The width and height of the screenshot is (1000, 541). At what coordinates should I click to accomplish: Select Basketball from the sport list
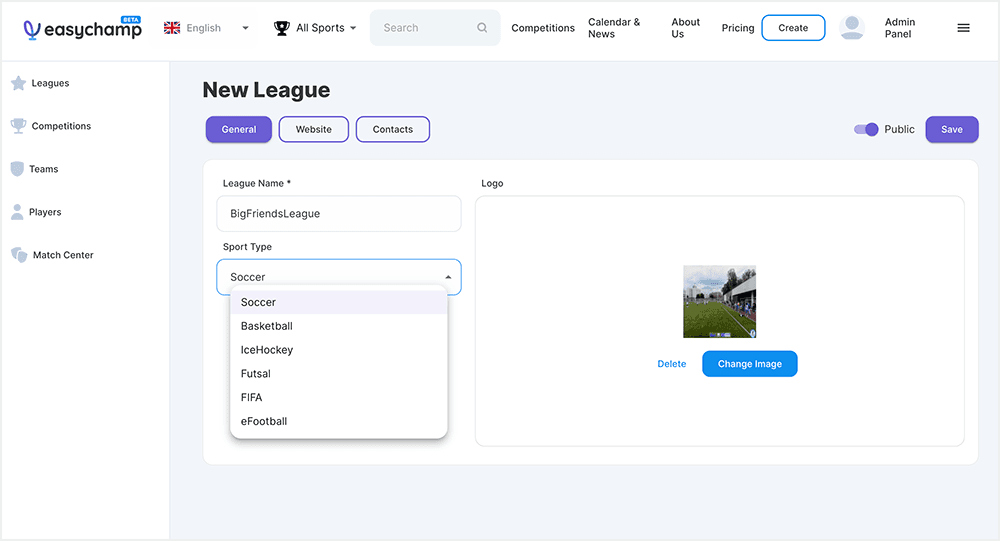(x=267, y=326)
